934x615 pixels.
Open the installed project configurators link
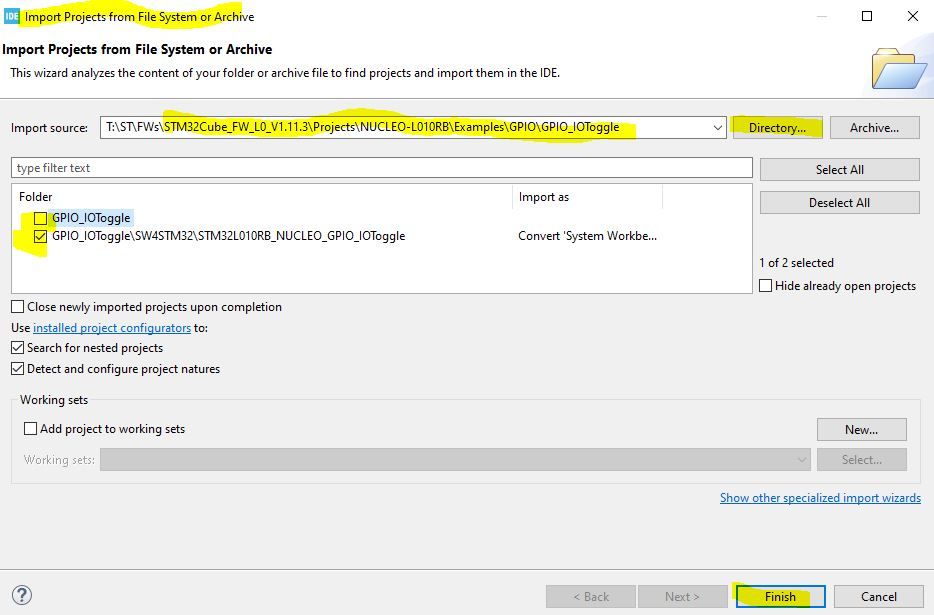click(x=112, y=328)
